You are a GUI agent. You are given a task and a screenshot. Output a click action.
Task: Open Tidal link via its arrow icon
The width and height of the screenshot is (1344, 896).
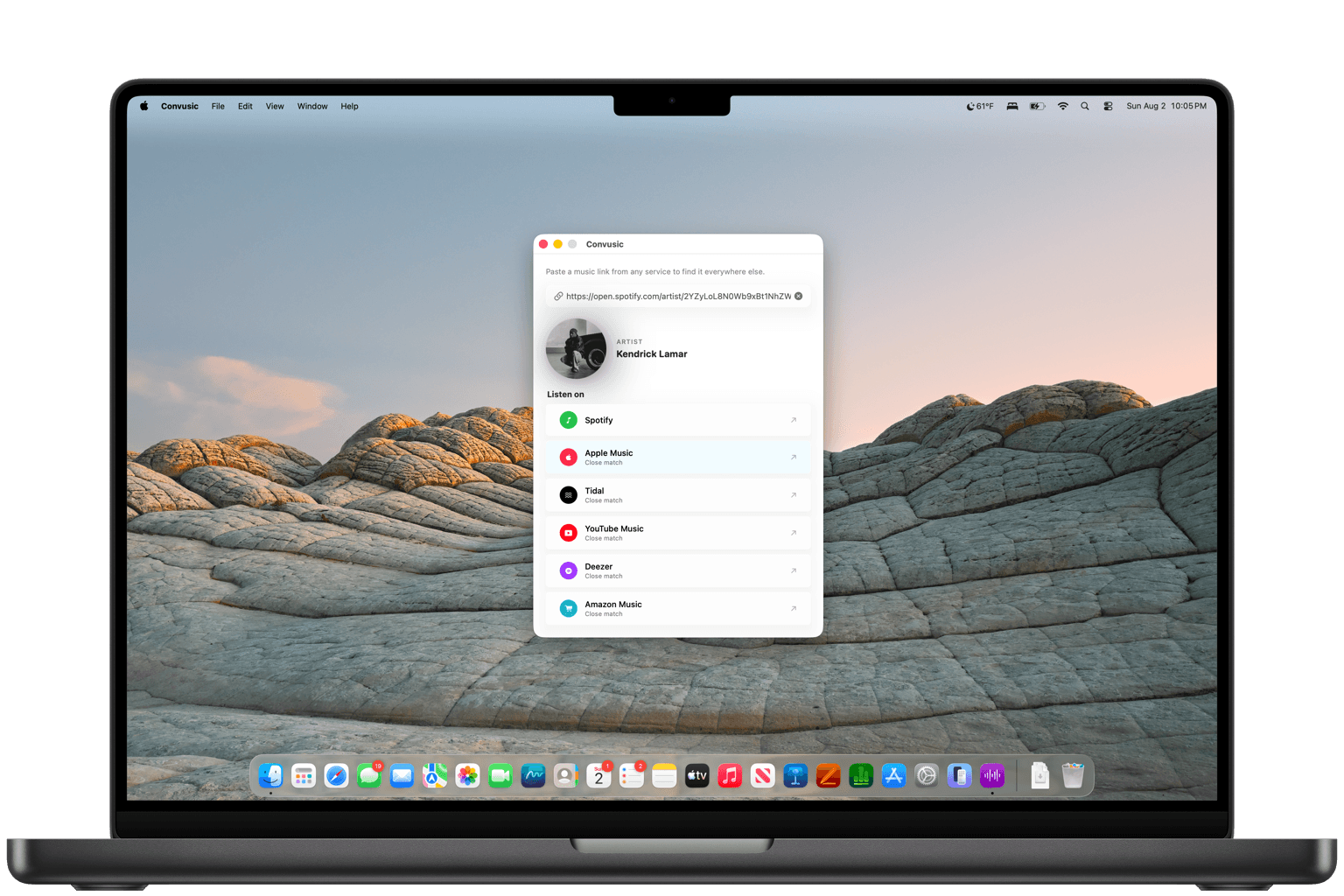pyautogui.click(x=794, y=495)
